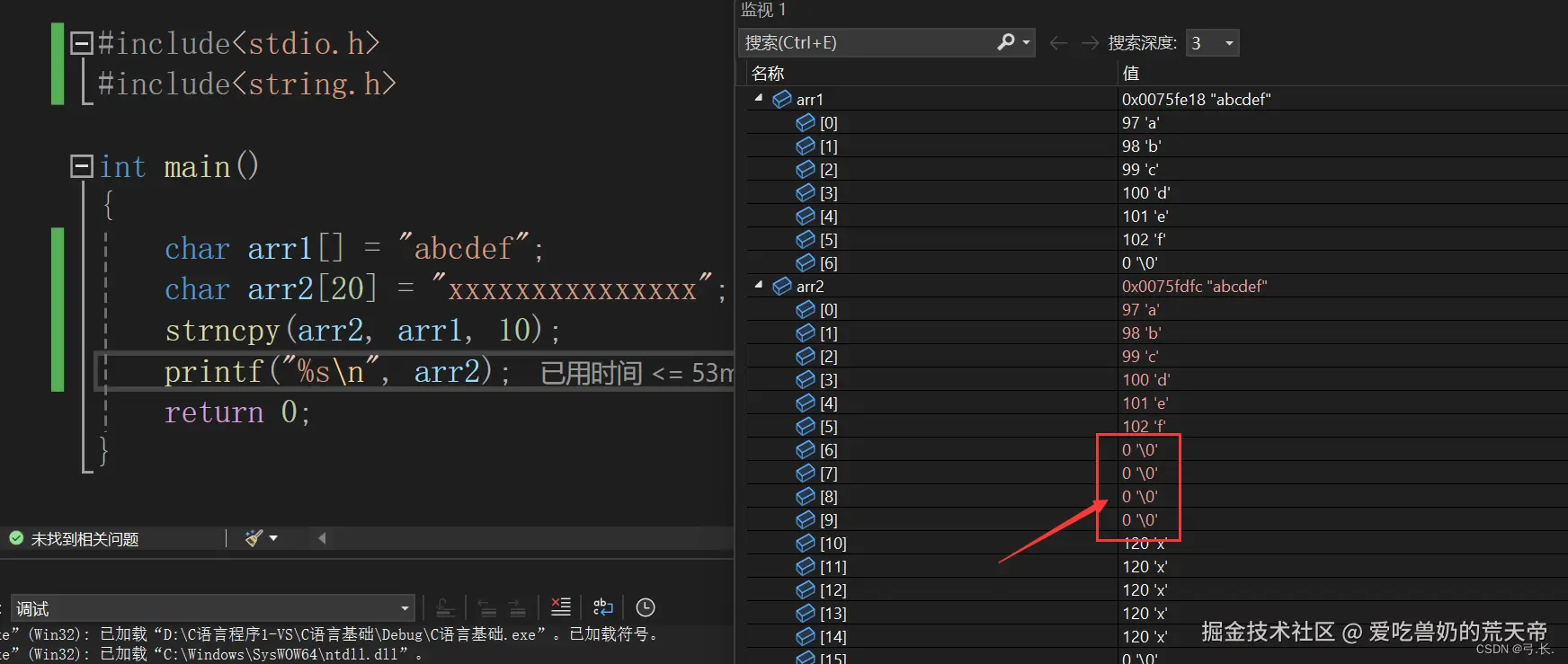Click arr2 value 0x0075fdfc "abcdef"
Screen dimensions: 1568x664
point(1194,286)
